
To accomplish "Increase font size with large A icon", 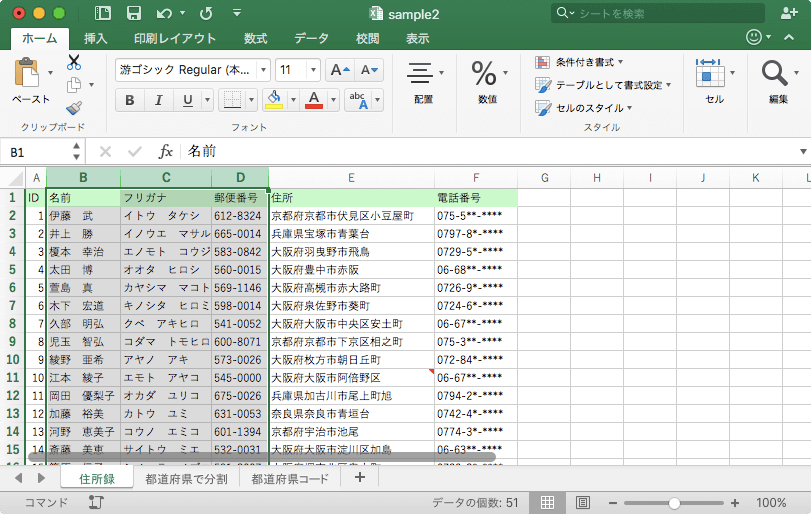I will pyautogui.click(x=340, y=70).
